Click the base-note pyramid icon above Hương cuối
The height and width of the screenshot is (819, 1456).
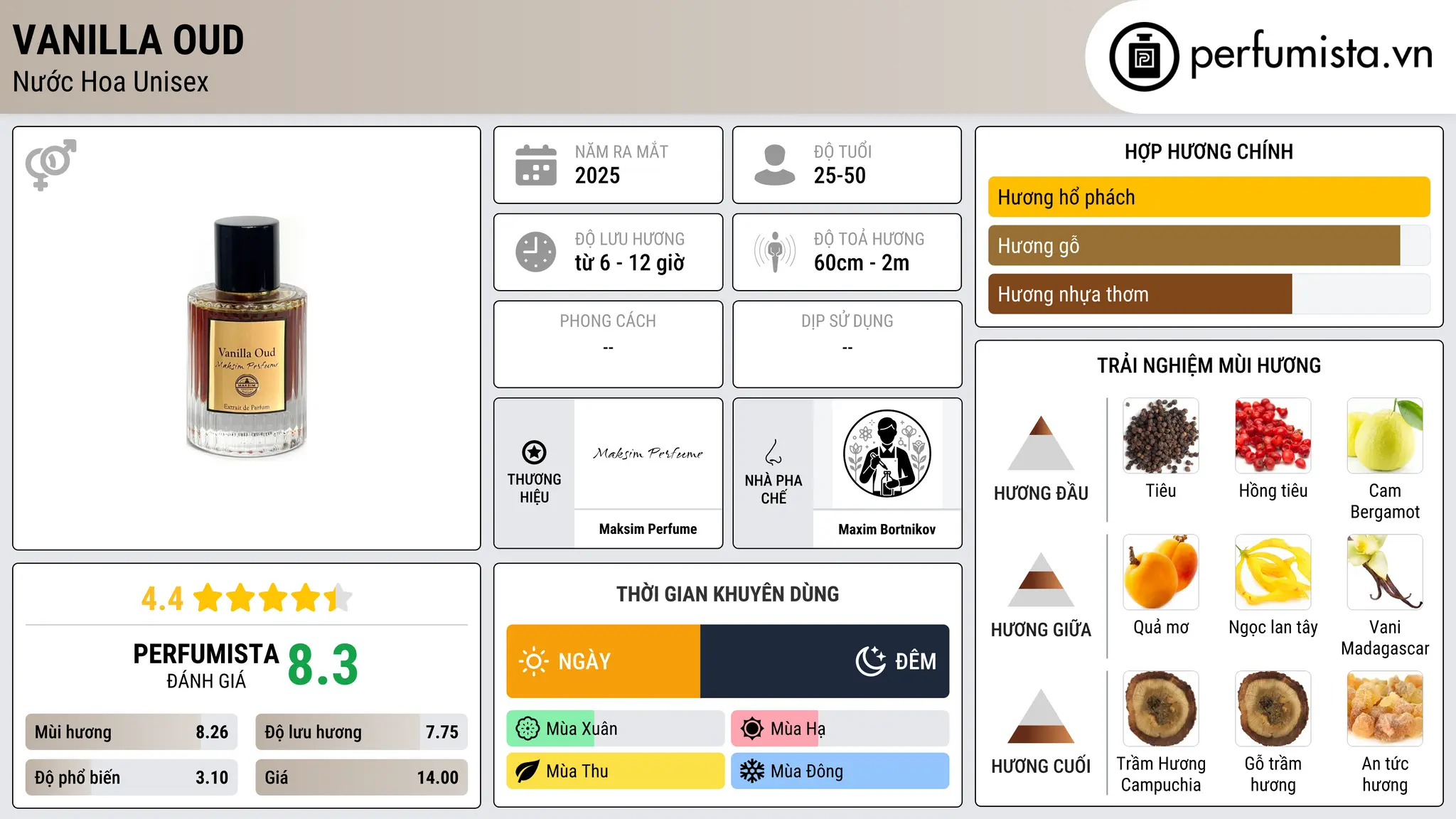tap(1041, 716)
